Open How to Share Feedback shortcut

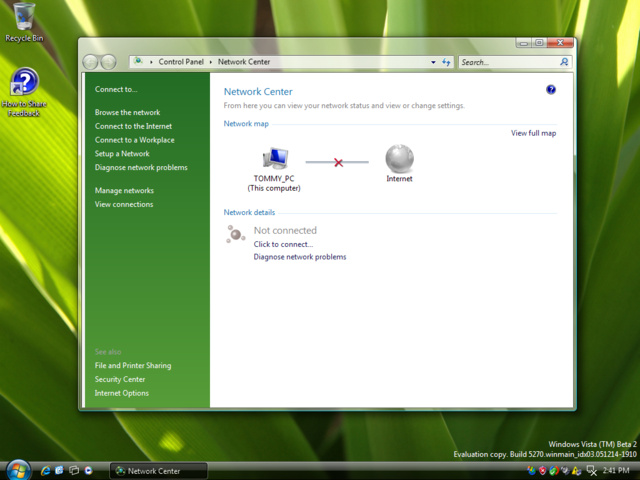(x=24, y=93)
